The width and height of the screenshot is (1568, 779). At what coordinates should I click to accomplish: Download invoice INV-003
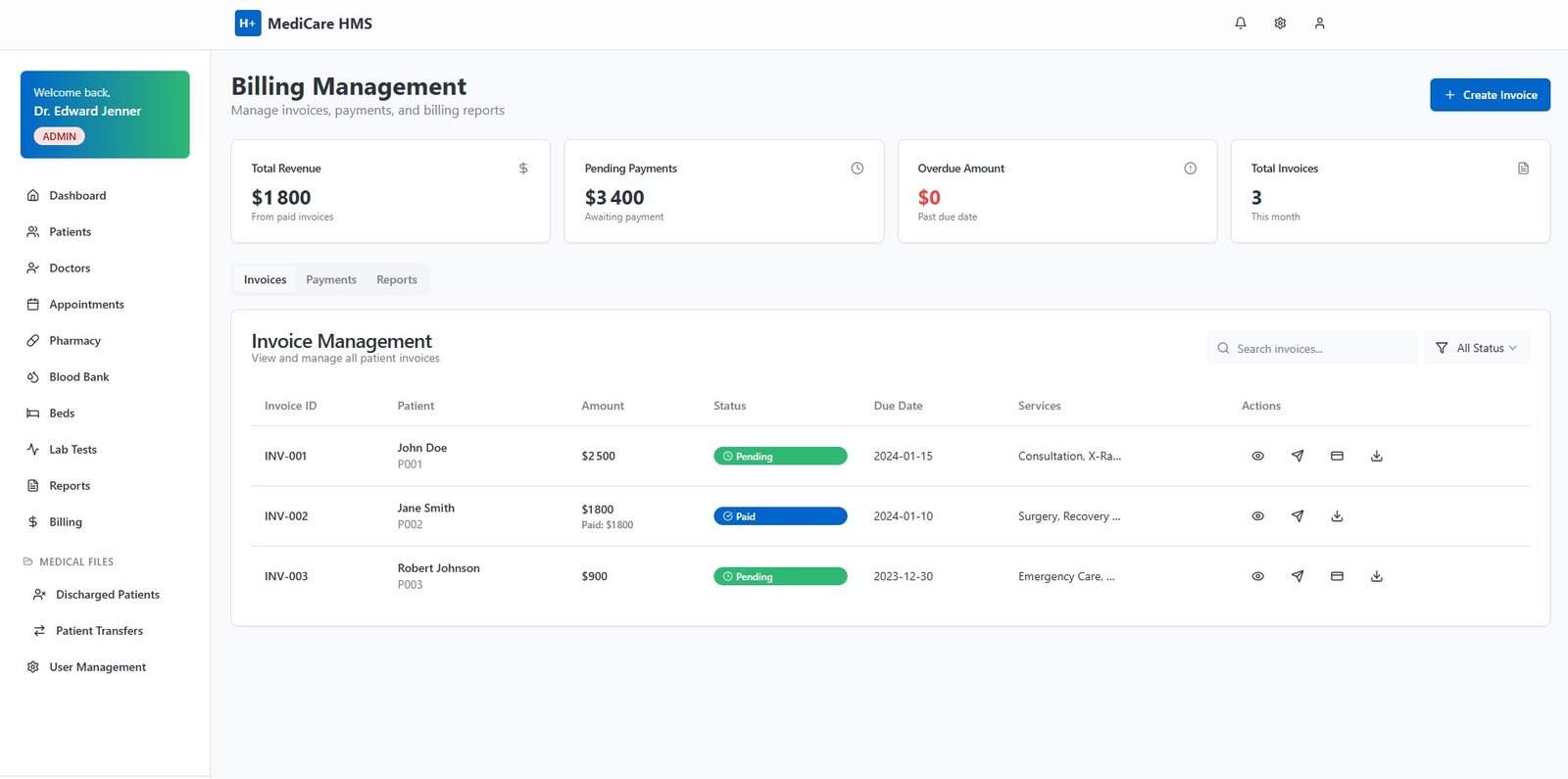coord(1377,577)
